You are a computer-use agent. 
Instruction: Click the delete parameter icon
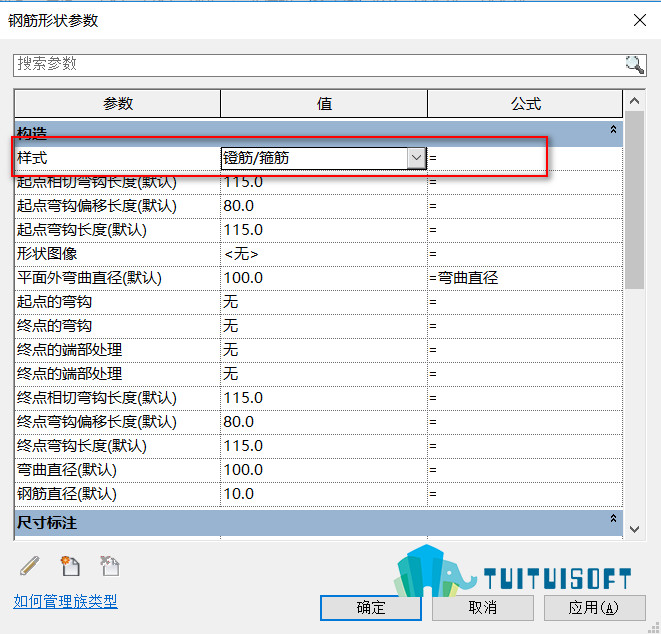click(110, 566)
